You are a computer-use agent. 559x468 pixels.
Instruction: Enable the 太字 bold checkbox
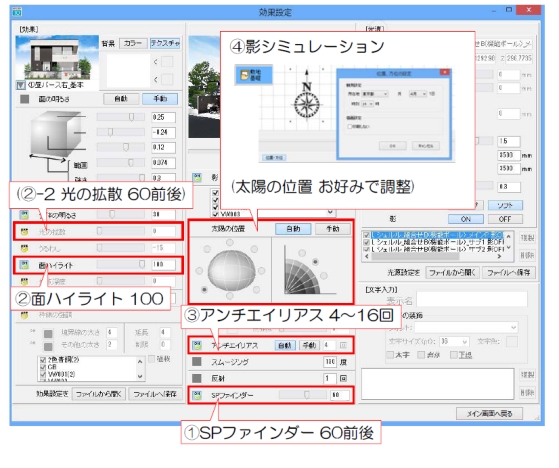pos(391,355)
